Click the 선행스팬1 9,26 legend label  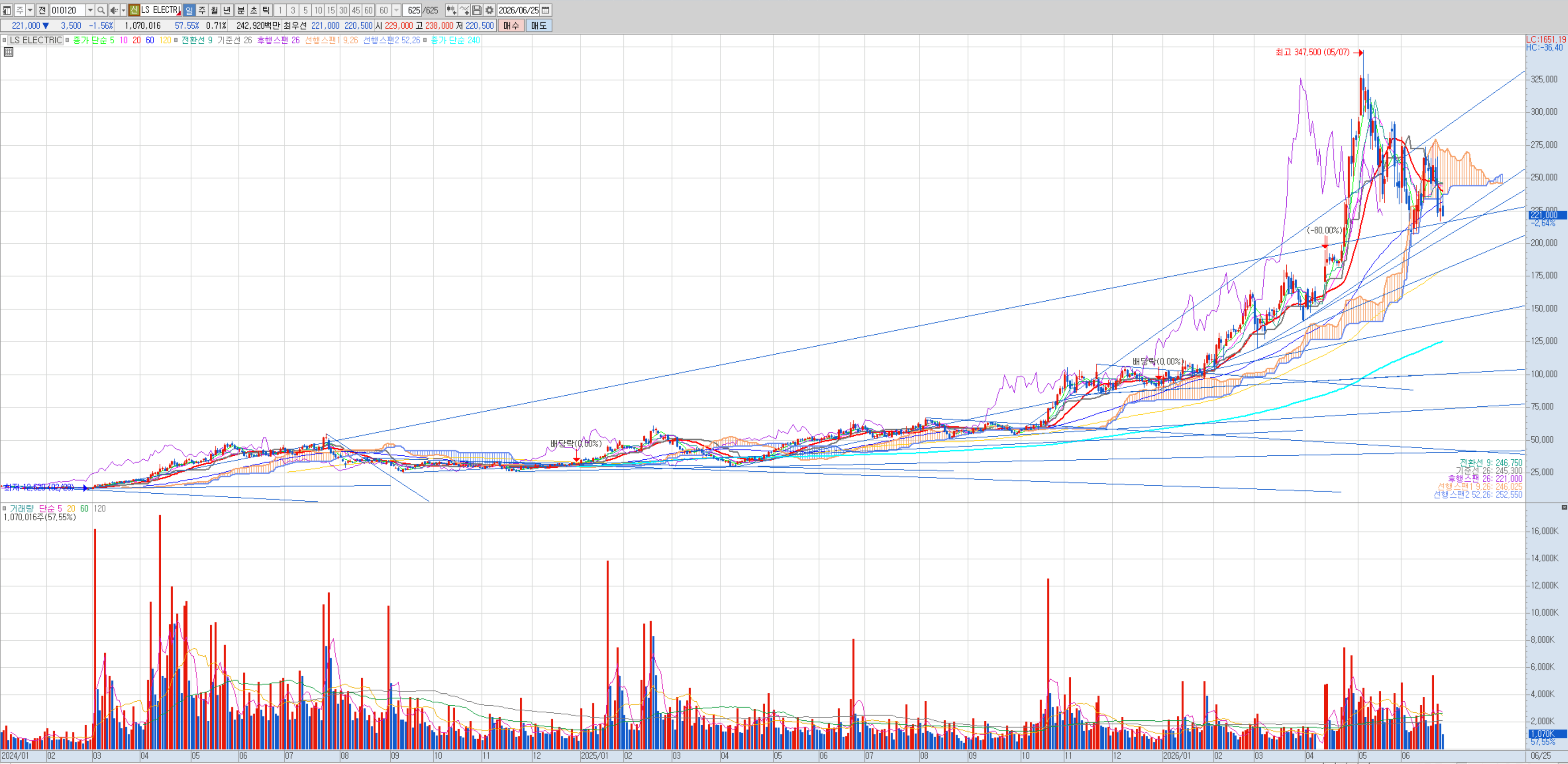tap(332, 40)
